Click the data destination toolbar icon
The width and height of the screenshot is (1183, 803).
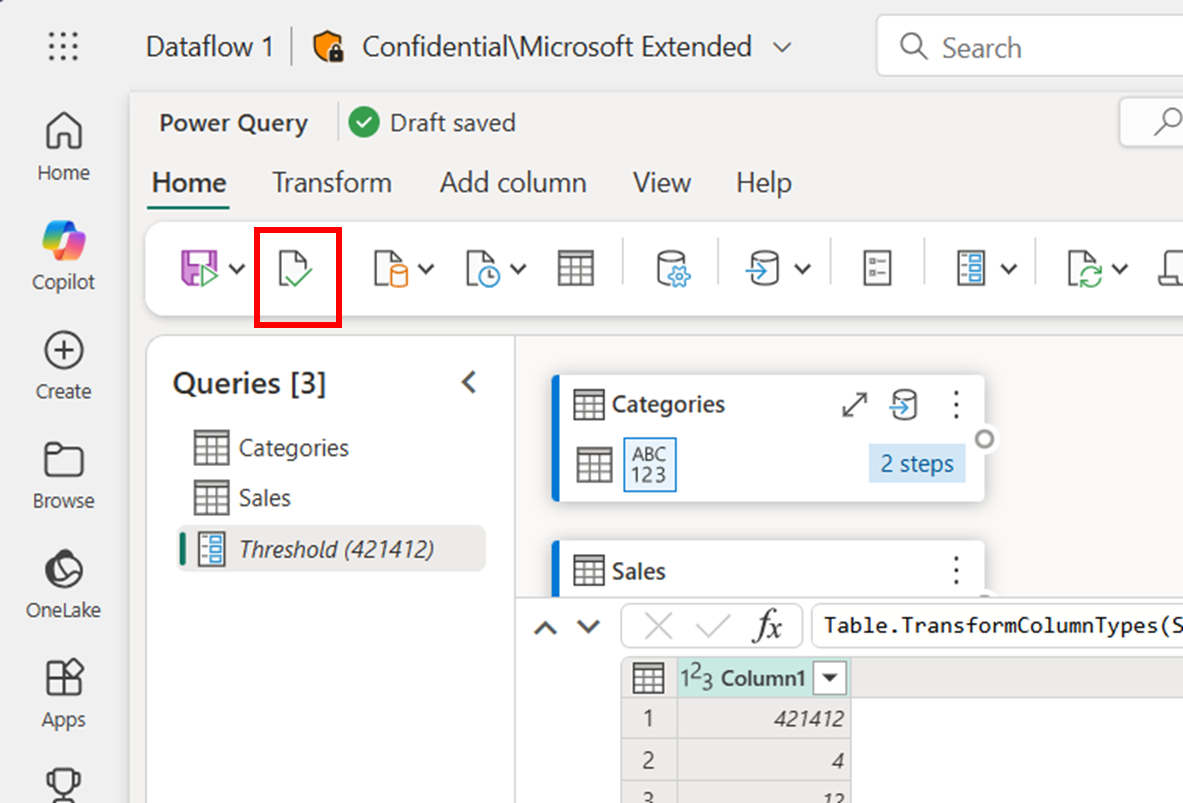764,269
